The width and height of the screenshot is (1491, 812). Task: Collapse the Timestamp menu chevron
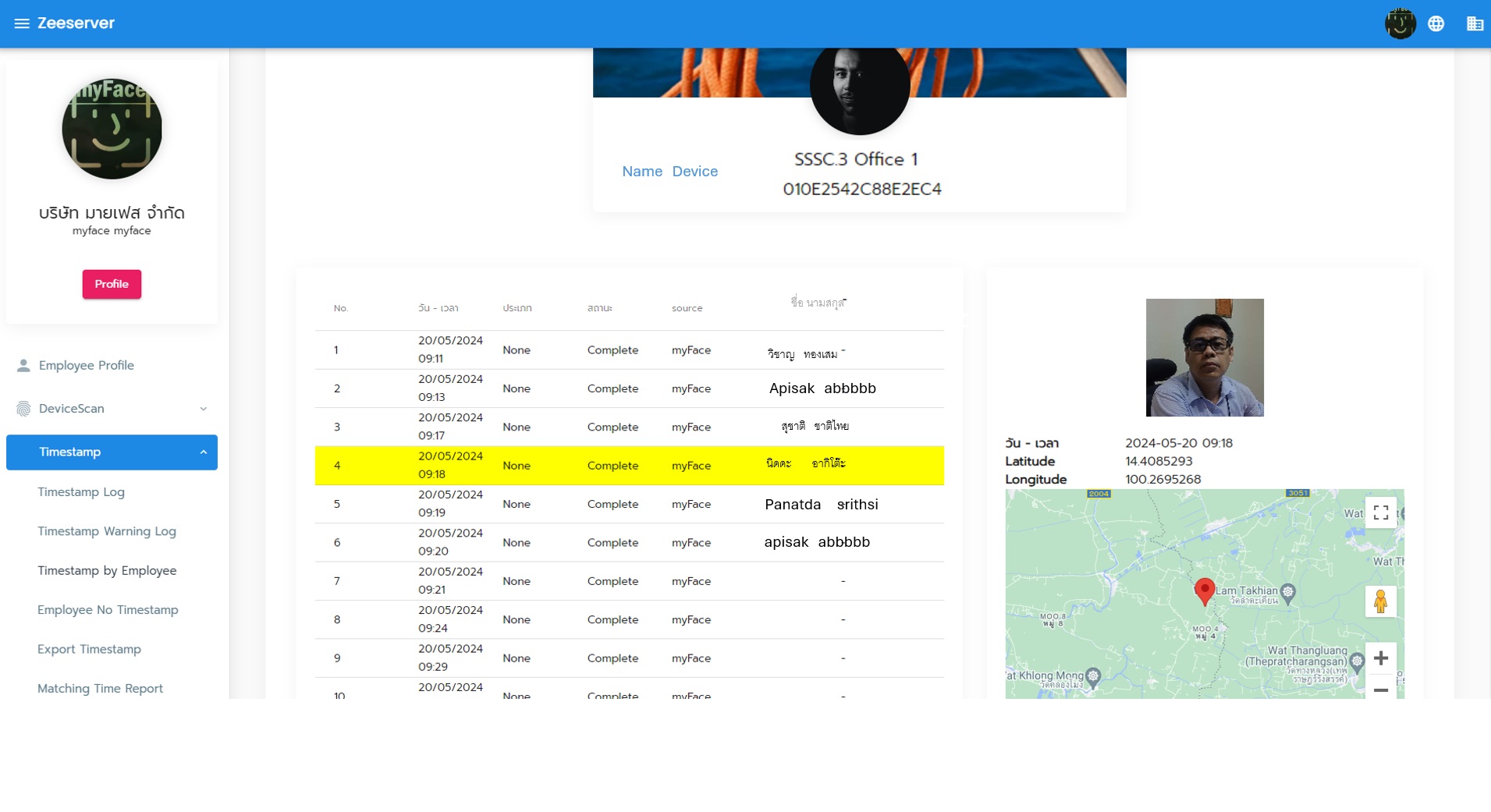203,452
